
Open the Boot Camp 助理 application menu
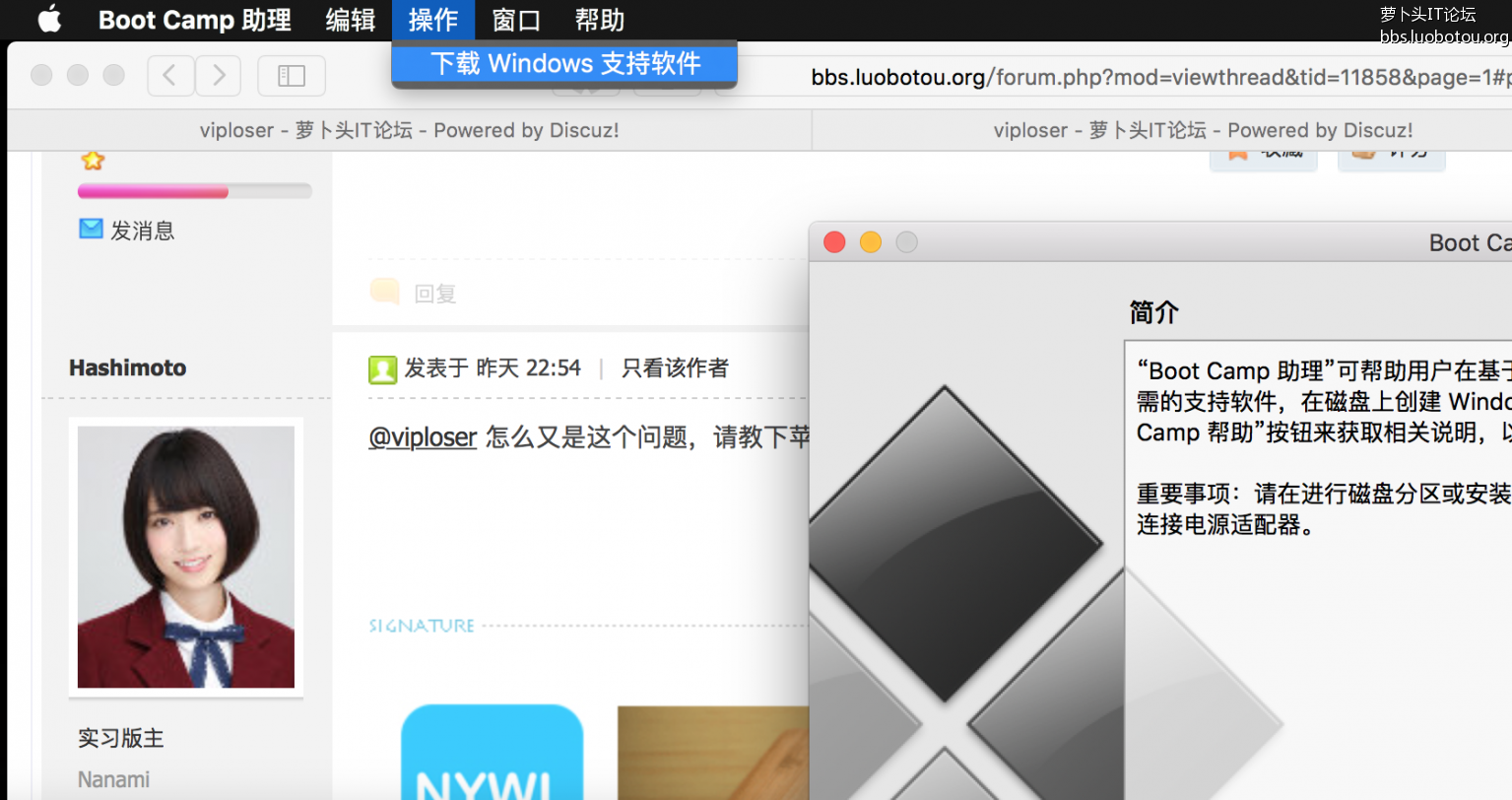[x=195, y=20]
